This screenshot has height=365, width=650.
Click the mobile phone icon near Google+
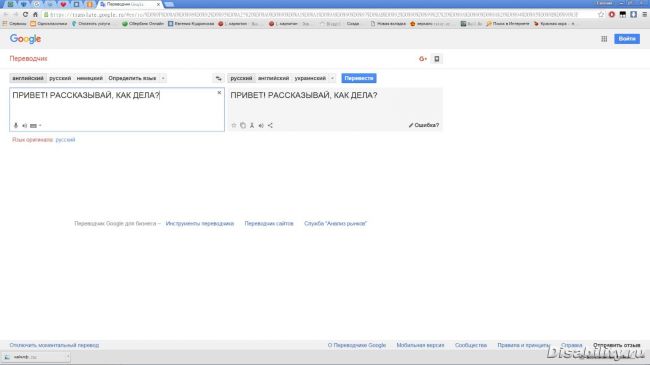click(x=437, y=59)
